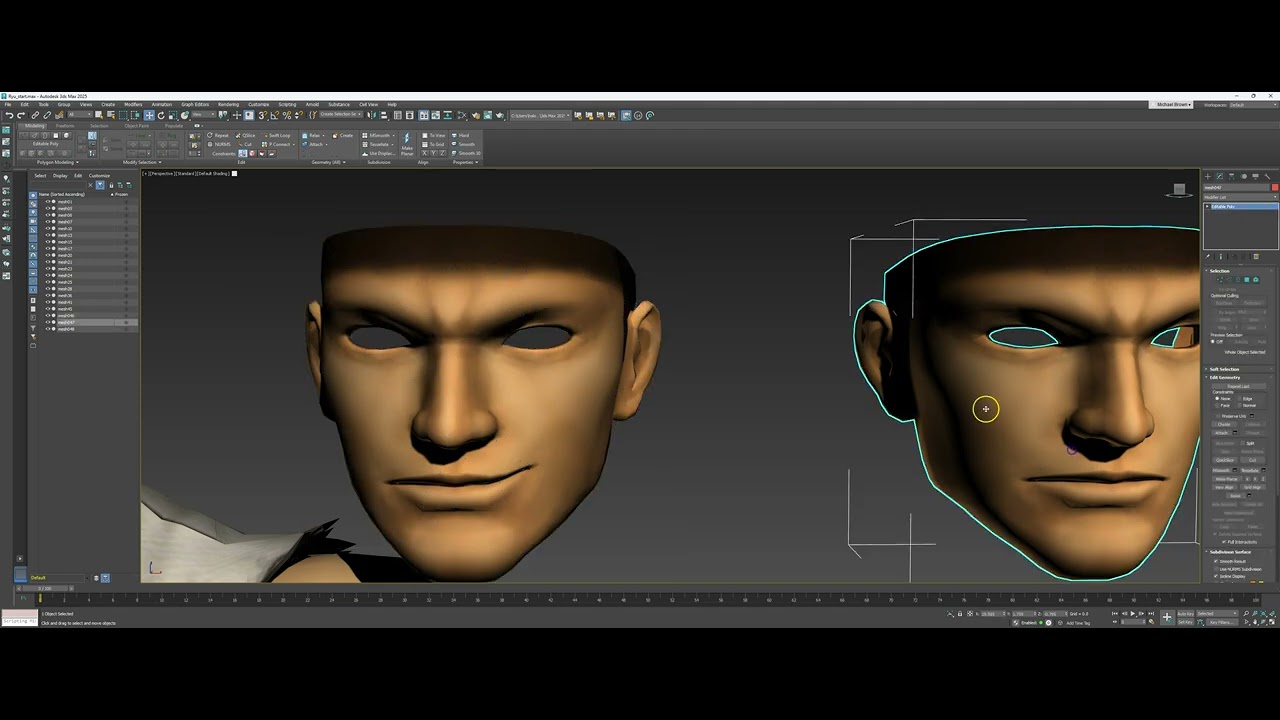Expand the Polygon Modeling panel dropdown
The image size is (1280, 720).
(x=57, y=162)
